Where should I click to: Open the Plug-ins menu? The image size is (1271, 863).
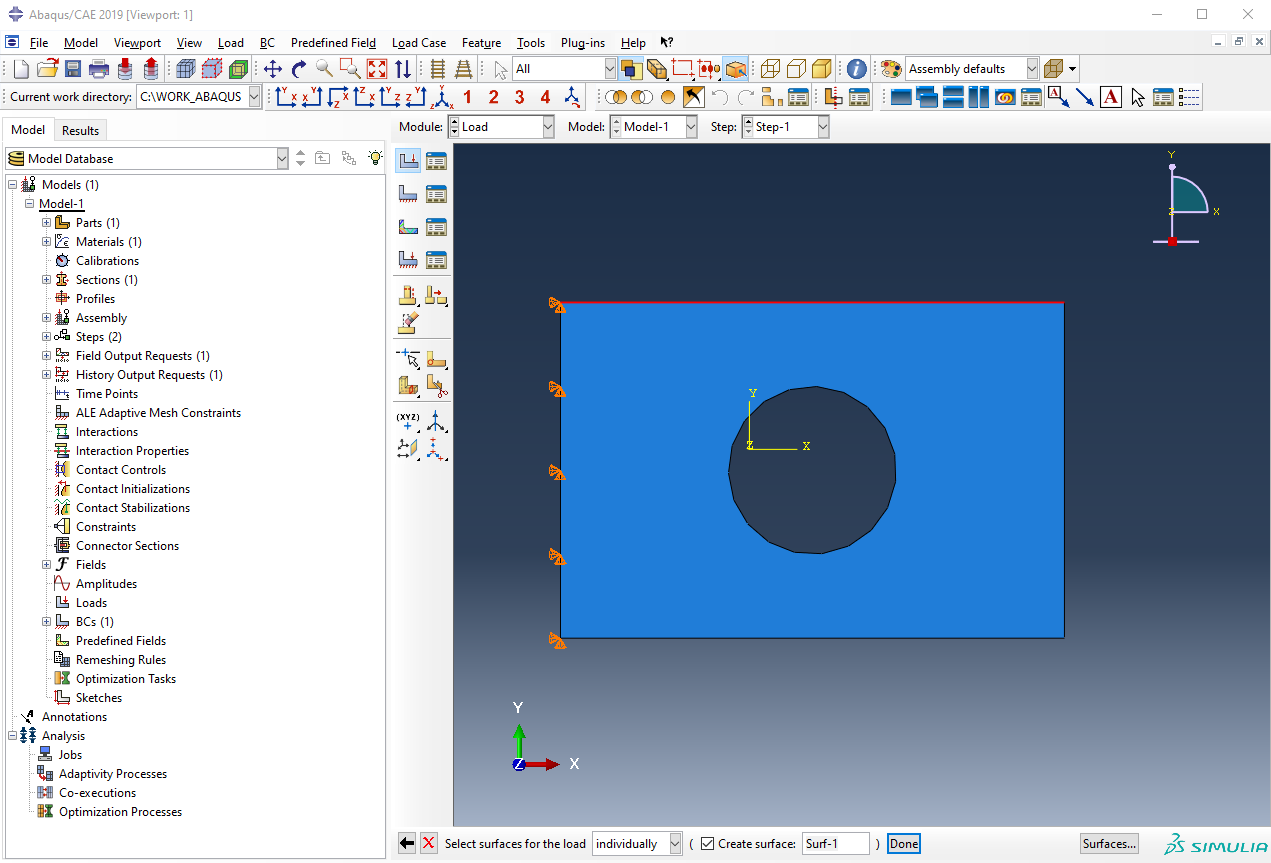point(582,43)
